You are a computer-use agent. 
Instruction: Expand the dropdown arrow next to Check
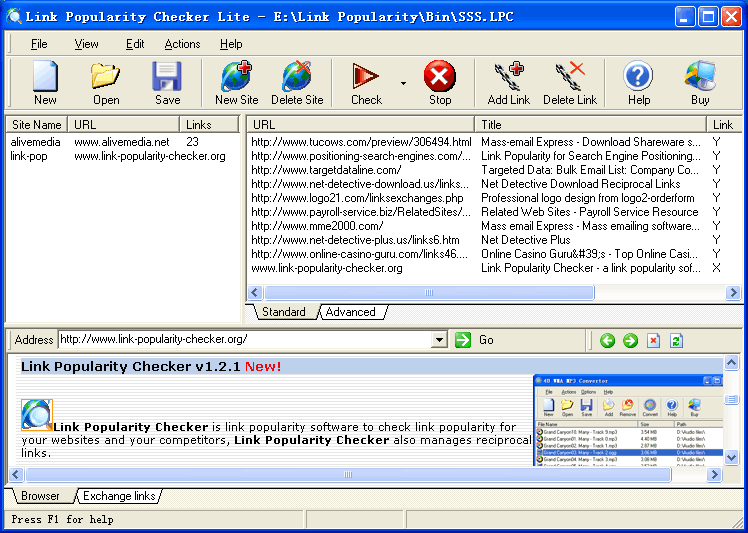click(403, 83)
